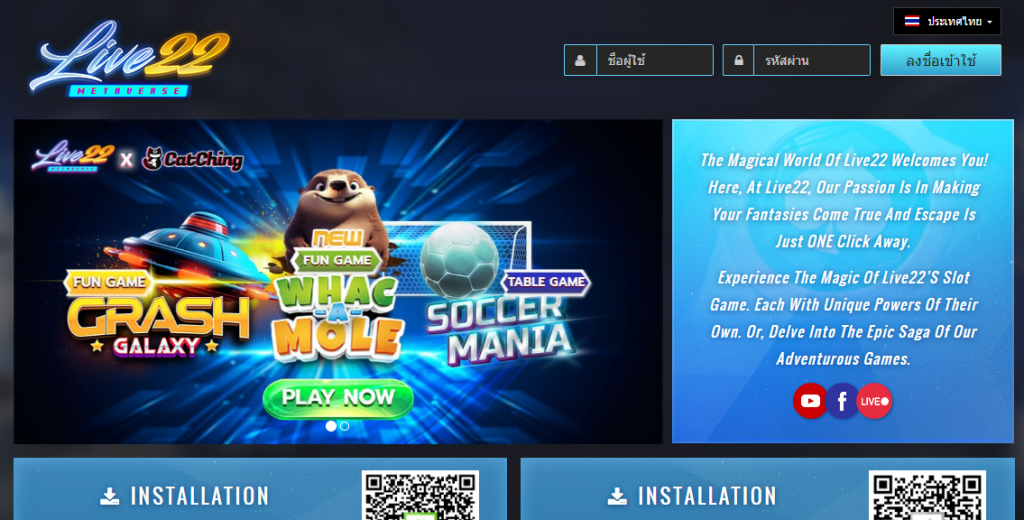This screenshot has width=1024, height=520.
Task: Switch to the second banner carousel dot
Action: [x=345, y=426]
